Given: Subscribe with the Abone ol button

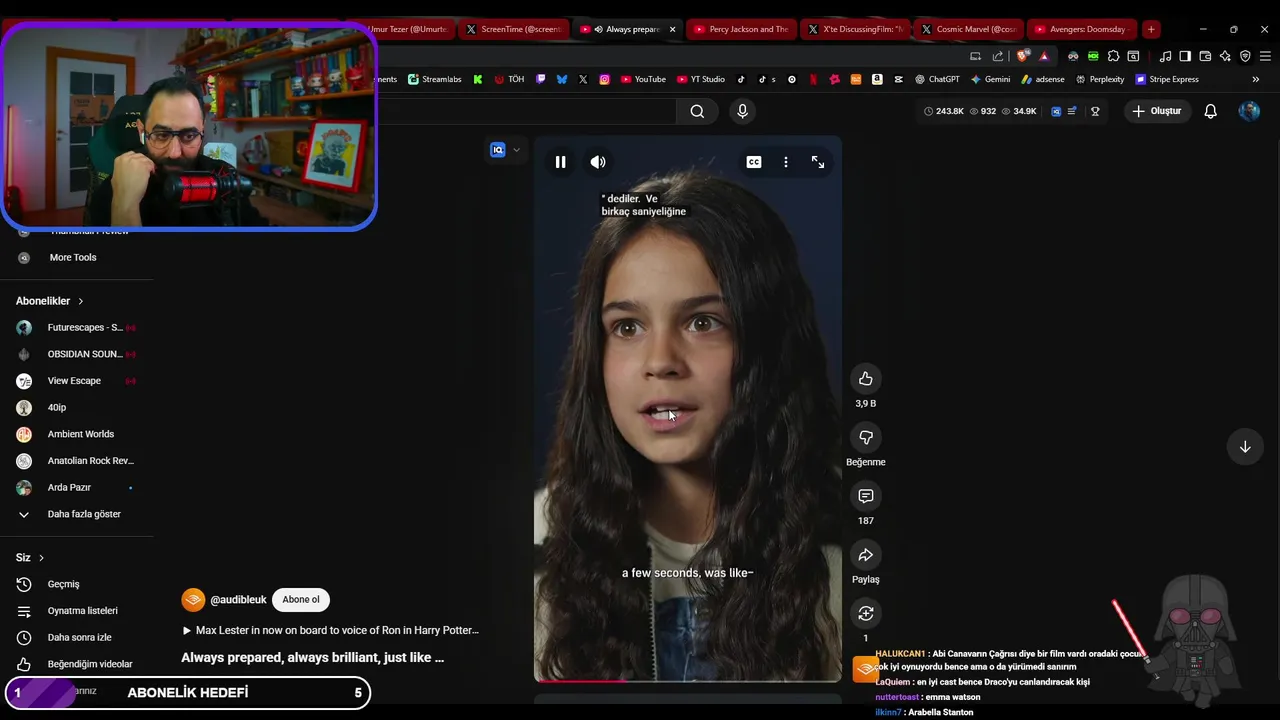Looking at the screenshot, I should [301, 600].
